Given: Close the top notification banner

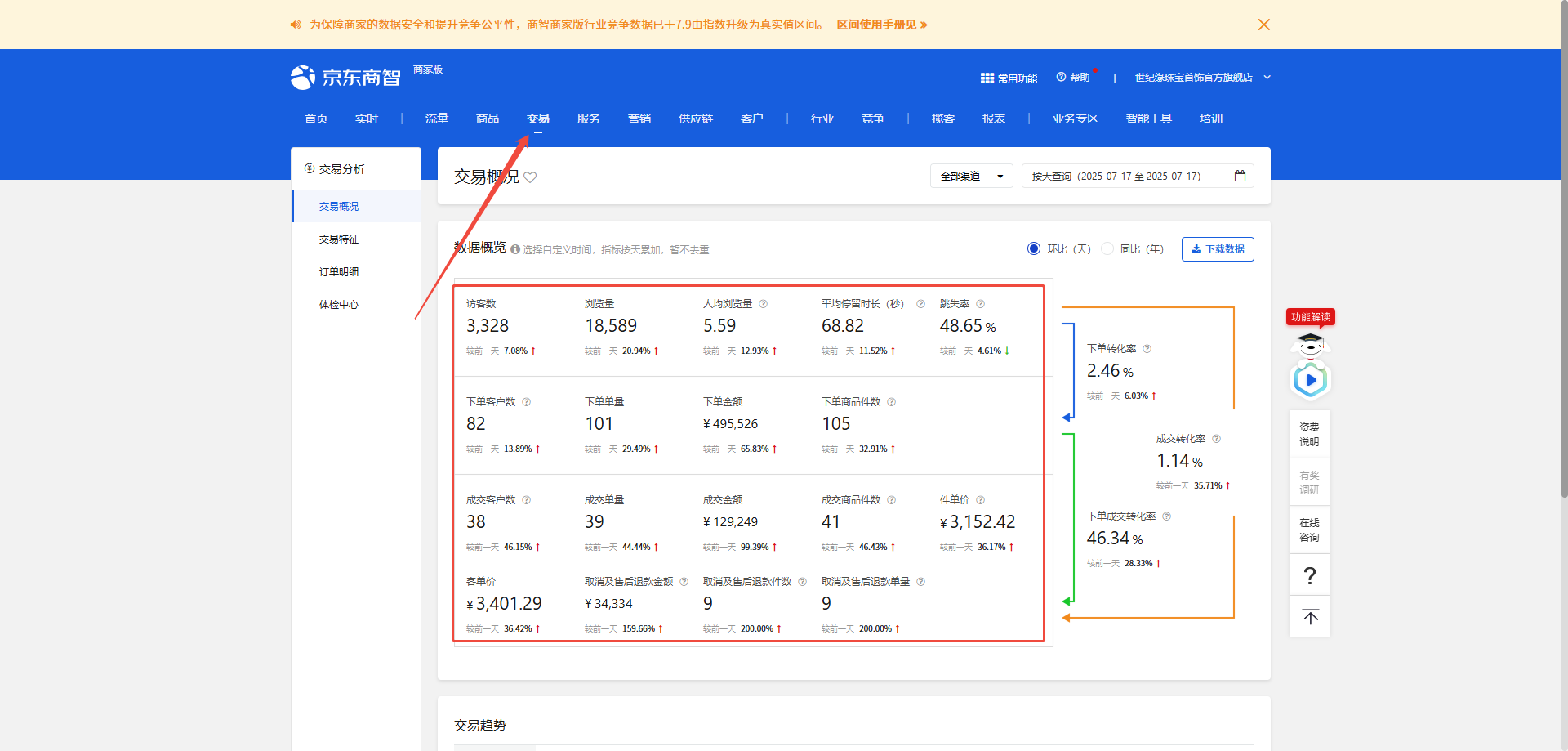Looking at the screenshot, I should [x=1263, y=25].
